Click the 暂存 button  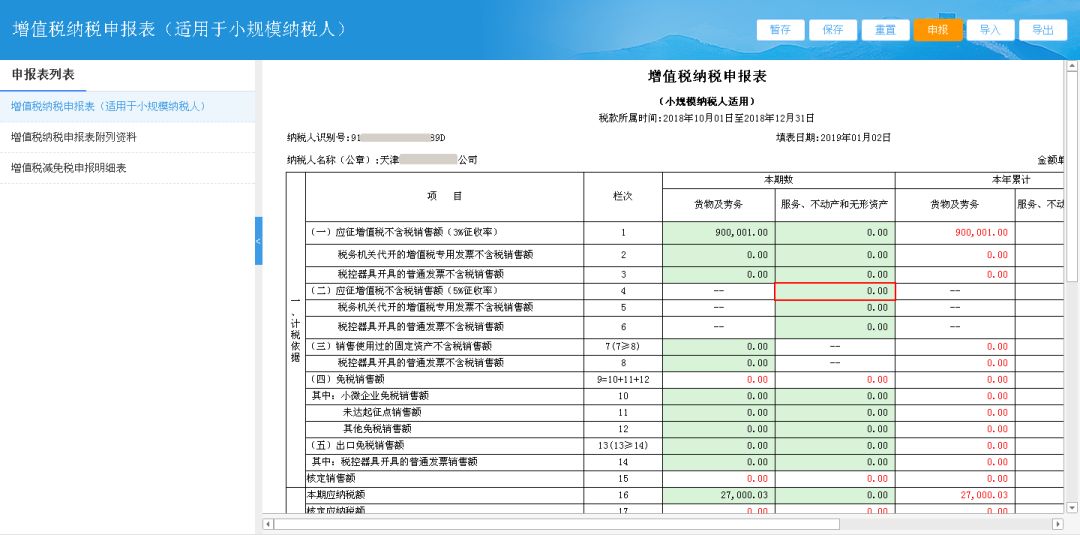tap(780, 30)
